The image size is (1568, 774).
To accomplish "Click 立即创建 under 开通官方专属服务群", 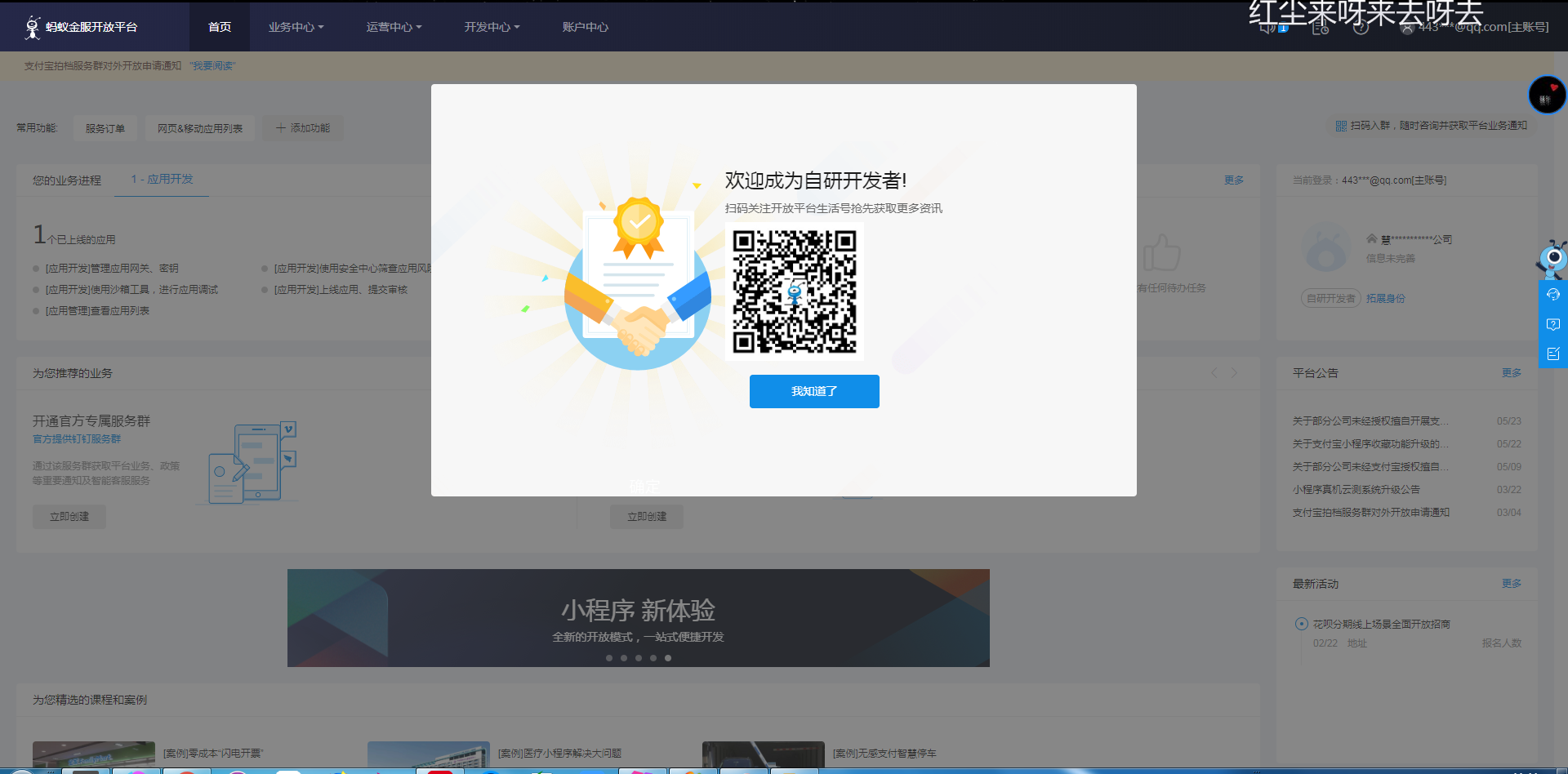I will click(x=69, y=517).
